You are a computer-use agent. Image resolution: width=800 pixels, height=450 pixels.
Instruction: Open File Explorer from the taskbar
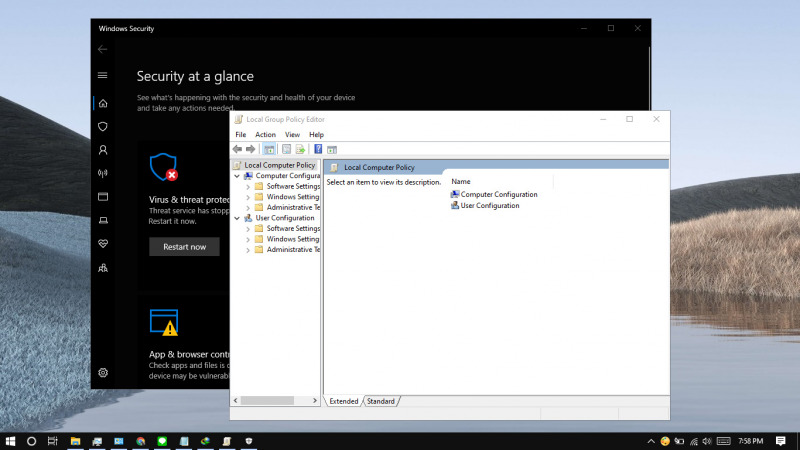(75, 441)
